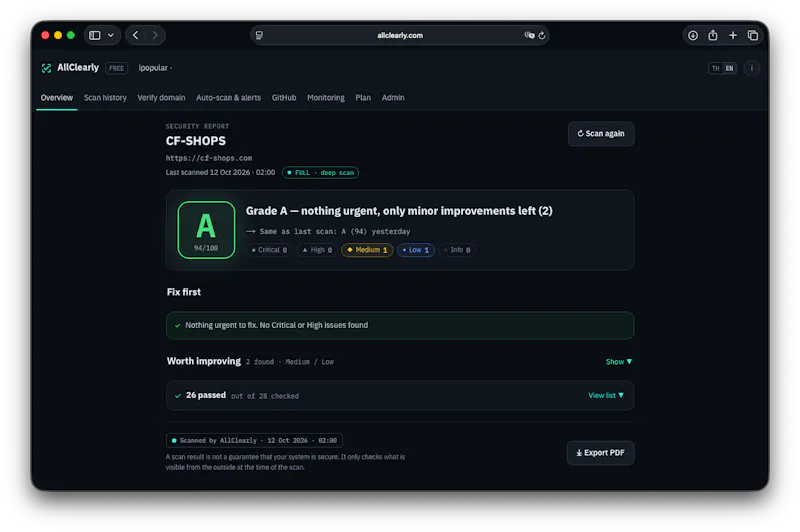Expand Worth improving with Show

point(618,362)
